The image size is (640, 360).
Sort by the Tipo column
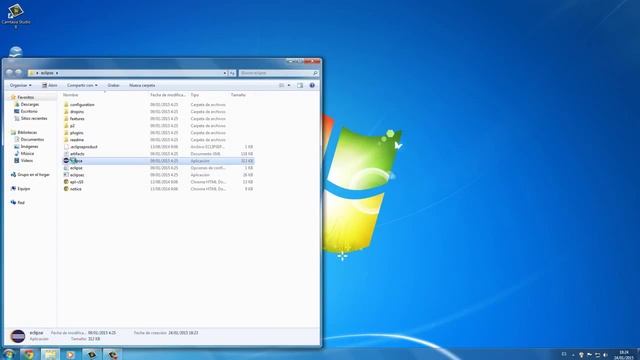(195, 95)
